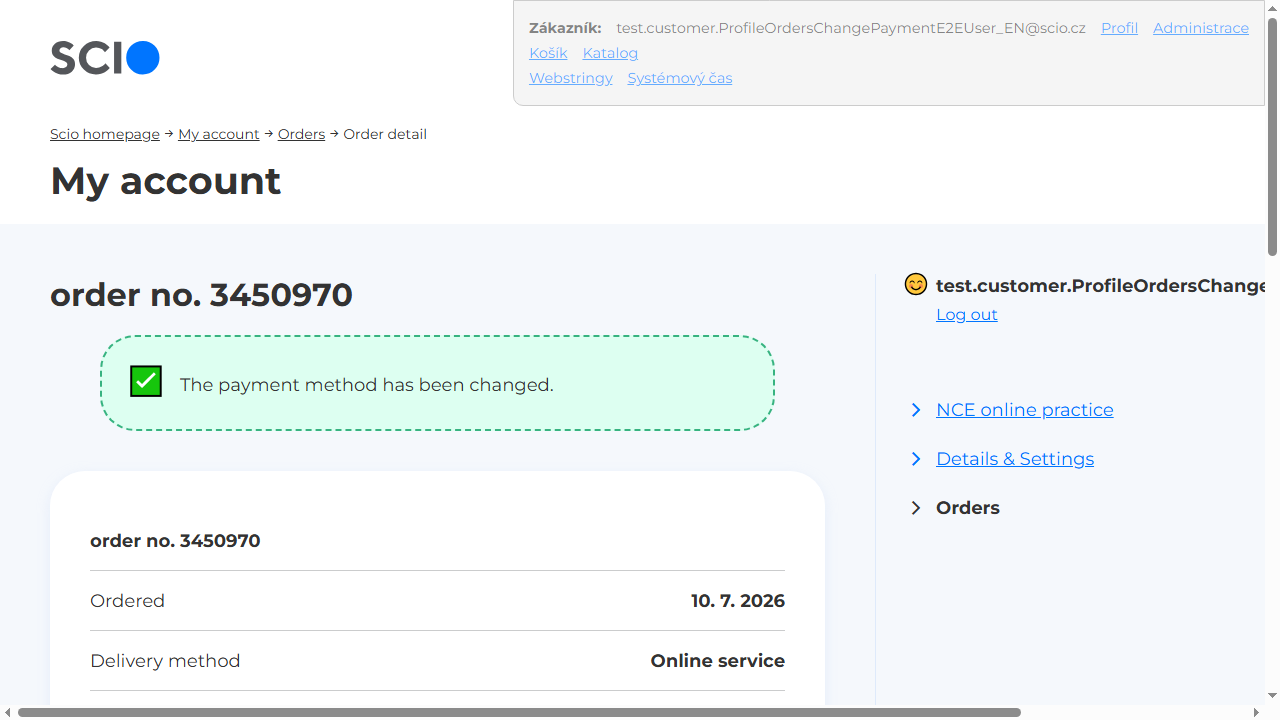
Task: Click the vertical scrollbar thumb
Action: click(x=1272, y=137)
